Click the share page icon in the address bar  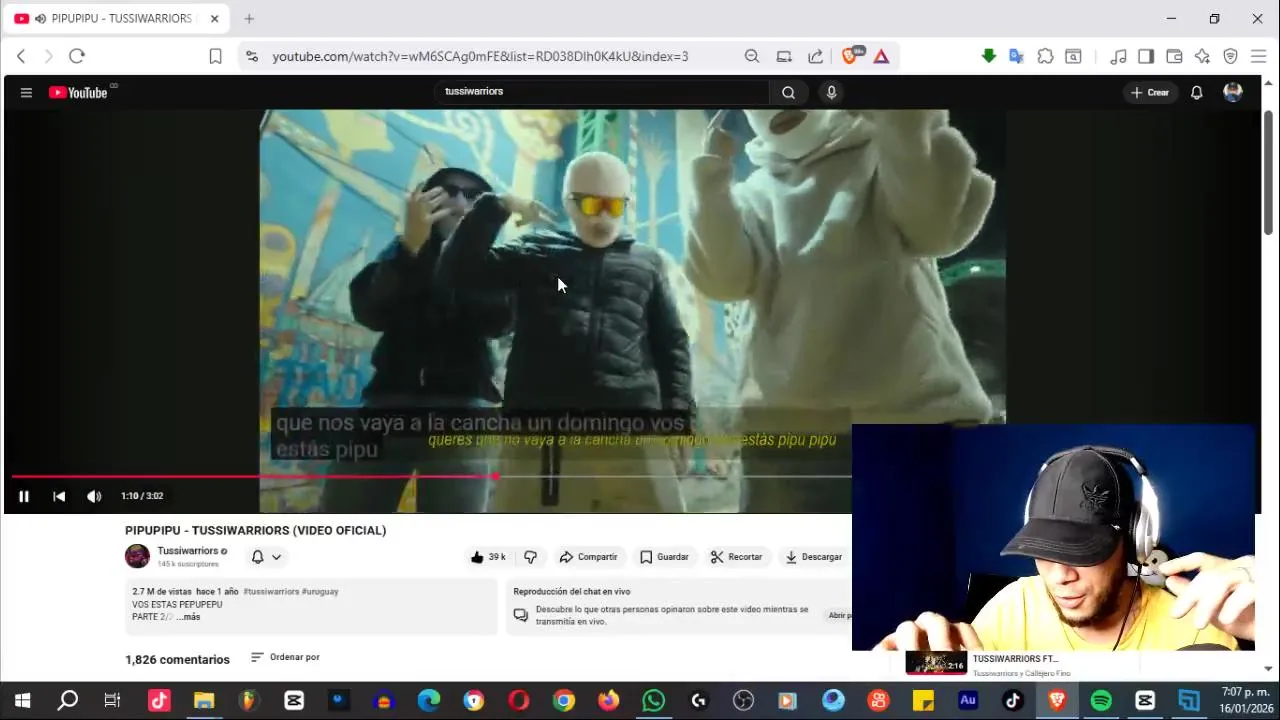(816, 56)
